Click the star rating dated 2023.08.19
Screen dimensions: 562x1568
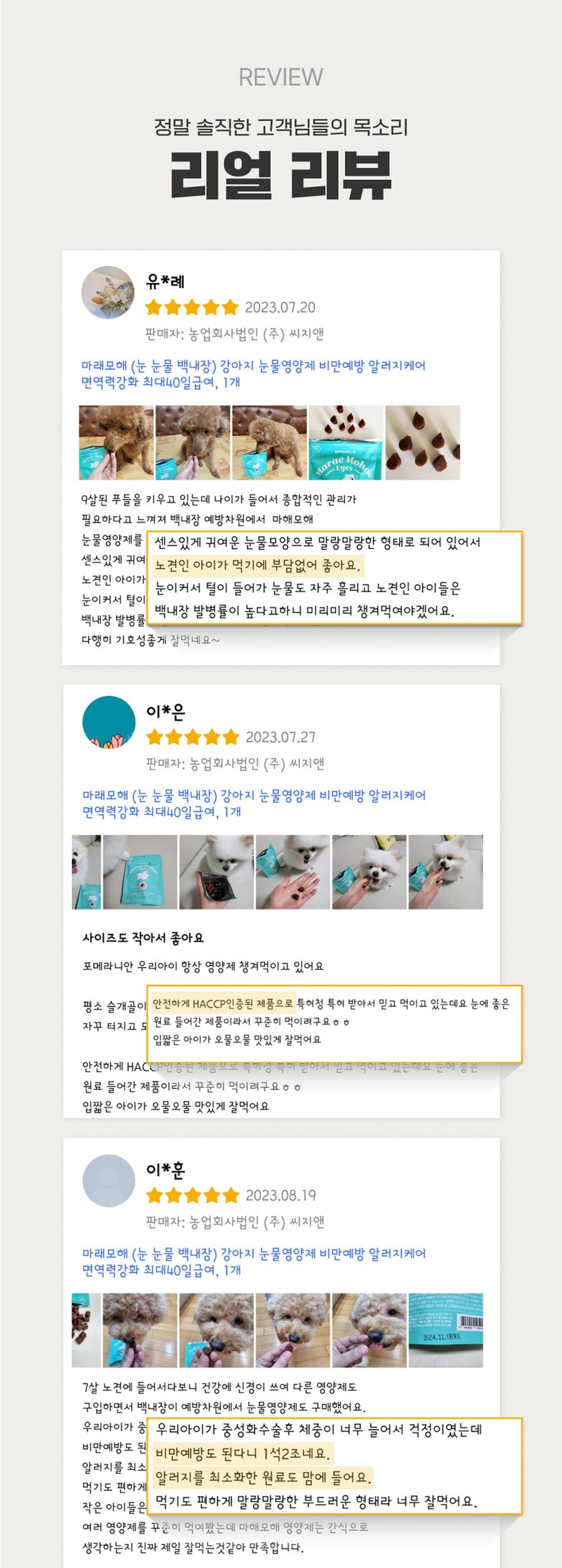pyautogui.click(x=192, y=1195)
